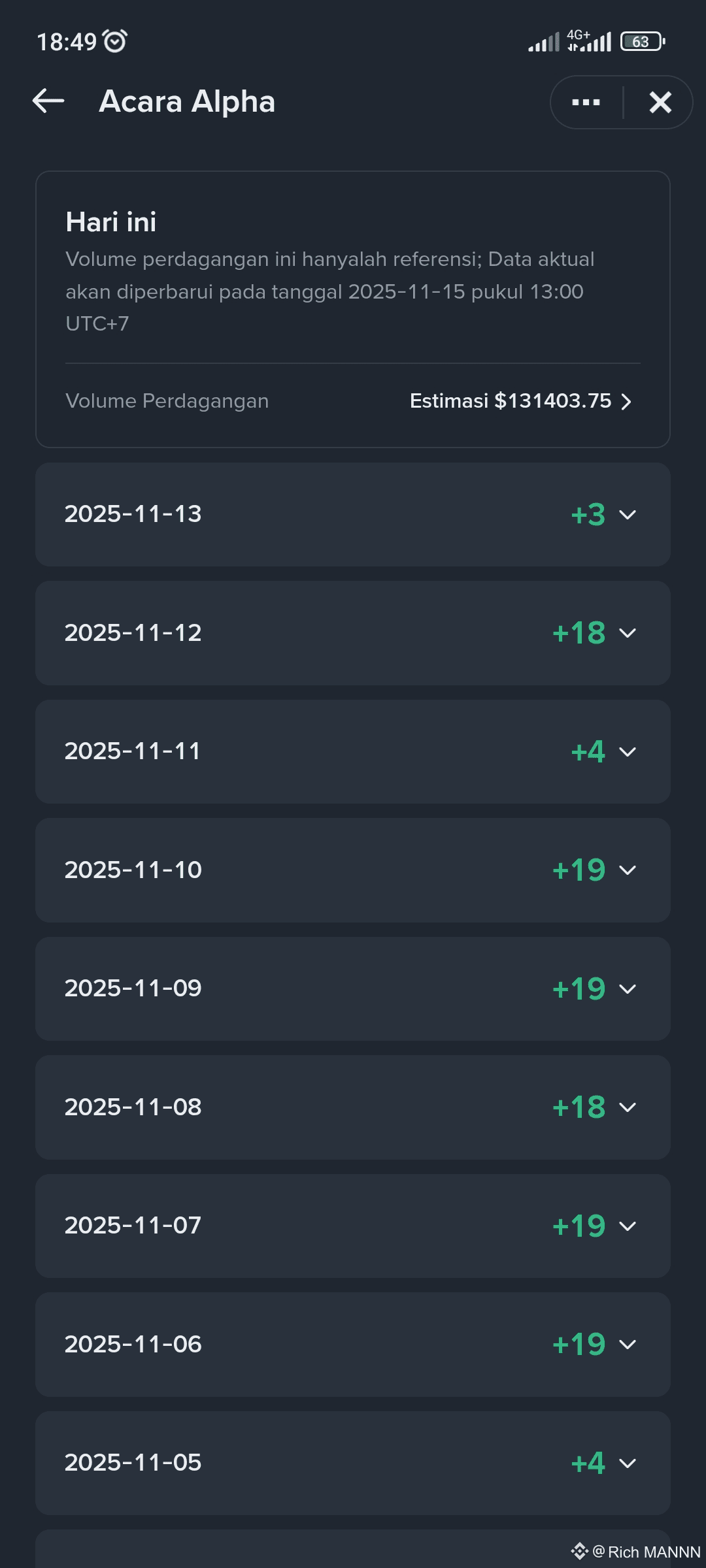Tap the Estimasi $131403.75 link
Viewport: 706px width, 1568px height.
coord(510,401)
